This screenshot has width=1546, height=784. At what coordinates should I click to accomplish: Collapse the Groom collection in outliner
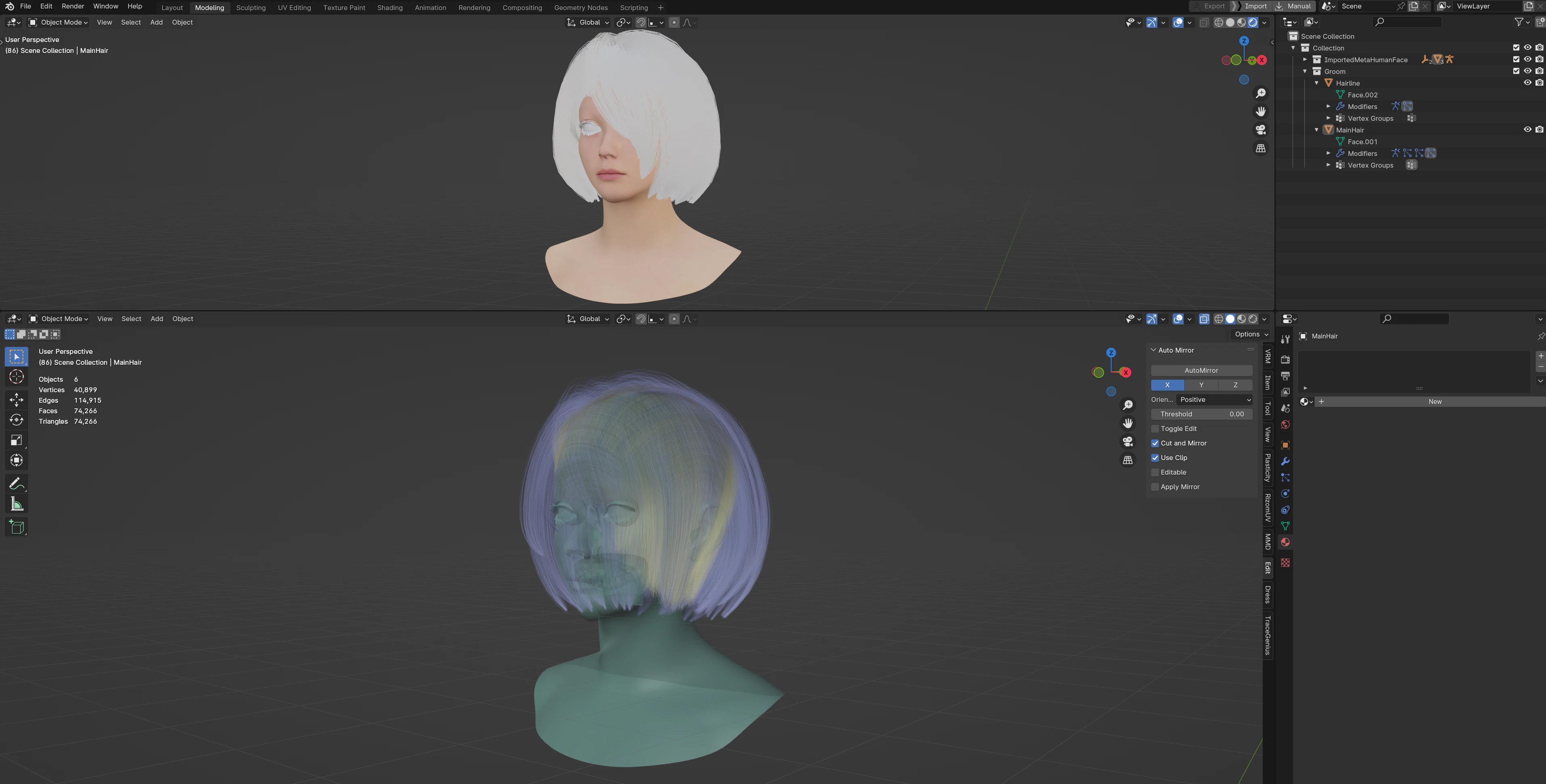[x=1305, y=71]
